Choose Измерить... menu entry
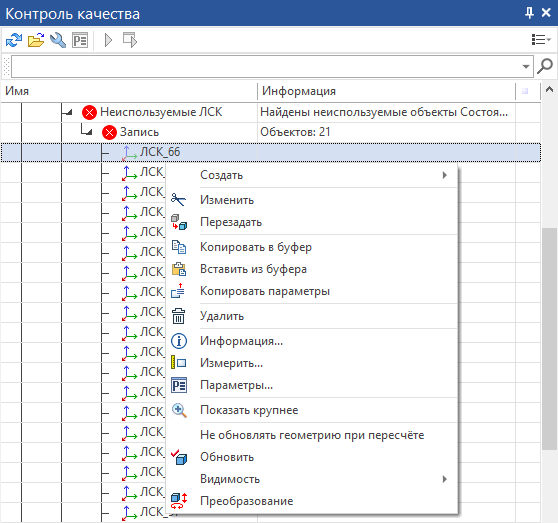The image size is (558, 523). click(x=311, y=363)
